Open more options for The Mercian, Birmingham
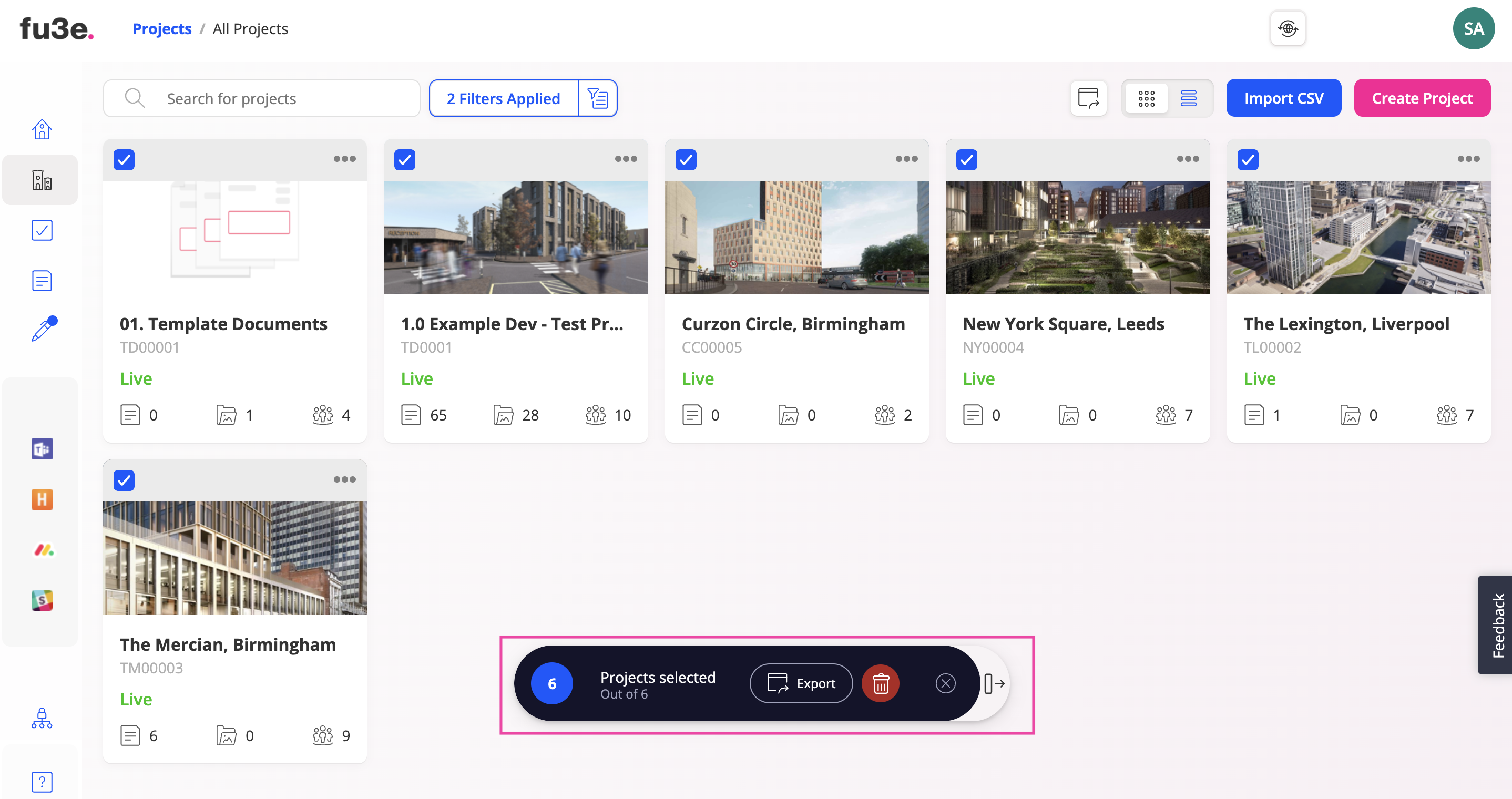This screenshot has width=1512, height=799. [344, 479]
